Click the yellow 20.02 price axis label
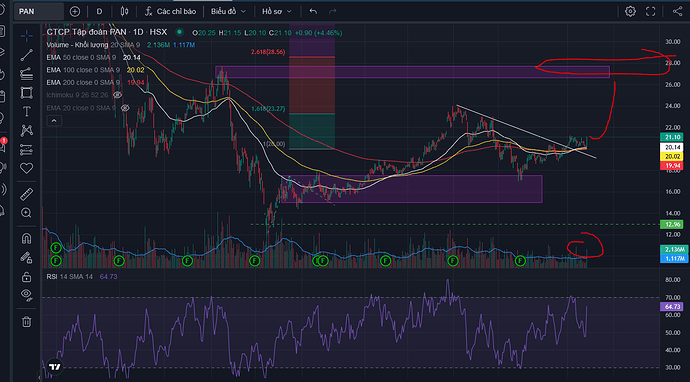 pyautogui.click(x=672, y=156)
